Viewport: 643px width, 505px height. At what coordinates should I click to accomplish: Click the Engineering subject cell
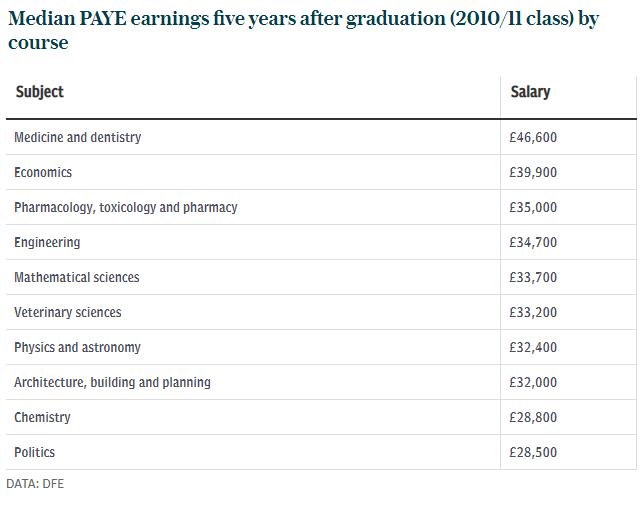pyautogui.click(x=47, y=242)
